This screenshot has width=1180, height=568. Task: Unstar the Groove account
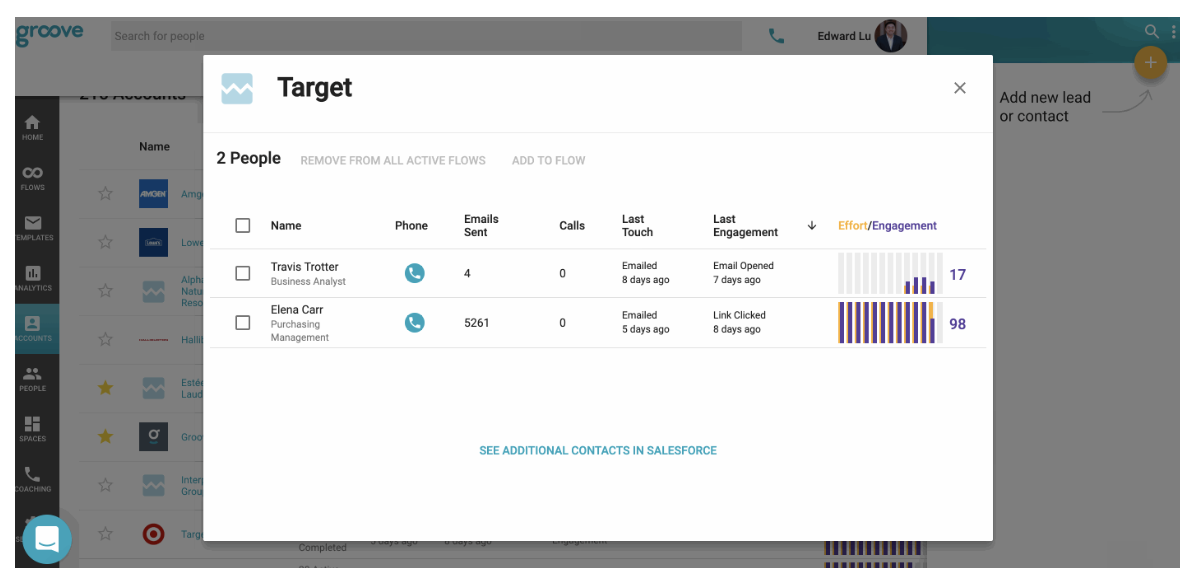pyautogui.click(x=105, y=436)
